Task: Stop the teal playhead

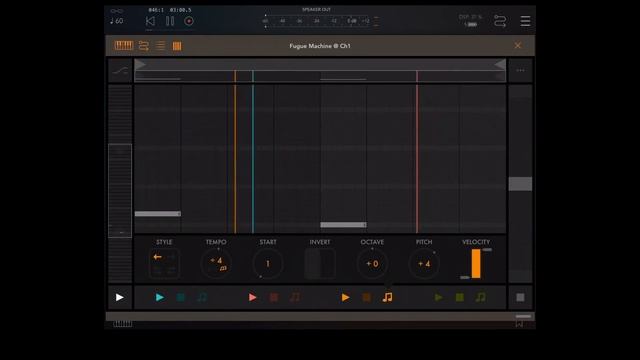Action: (181, 298)
